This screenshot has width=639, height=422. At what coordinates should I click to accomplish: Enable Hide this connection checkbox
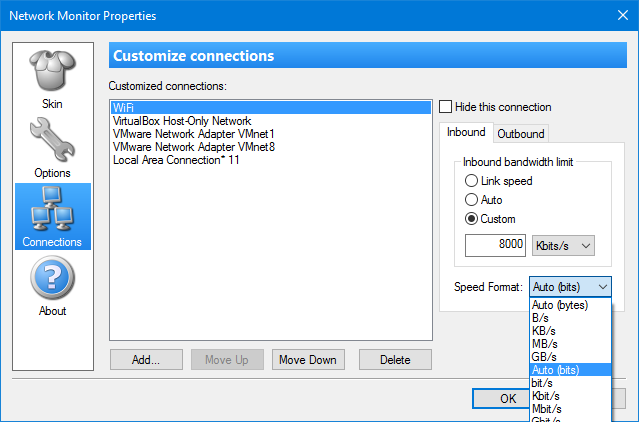pos(446,107)
